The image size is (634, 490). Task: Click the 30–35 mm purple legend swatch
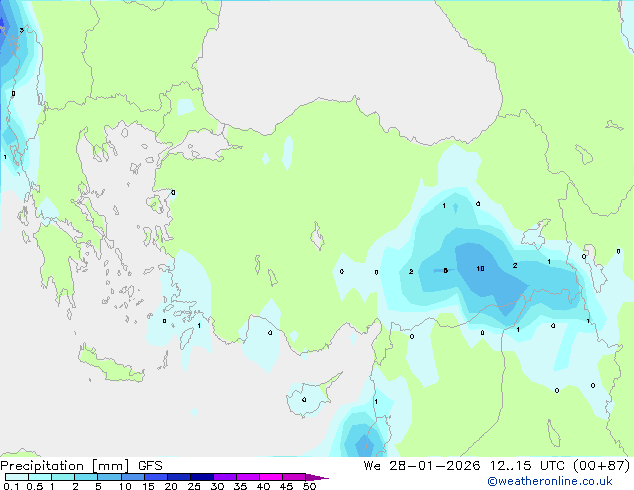pos(225,477)
